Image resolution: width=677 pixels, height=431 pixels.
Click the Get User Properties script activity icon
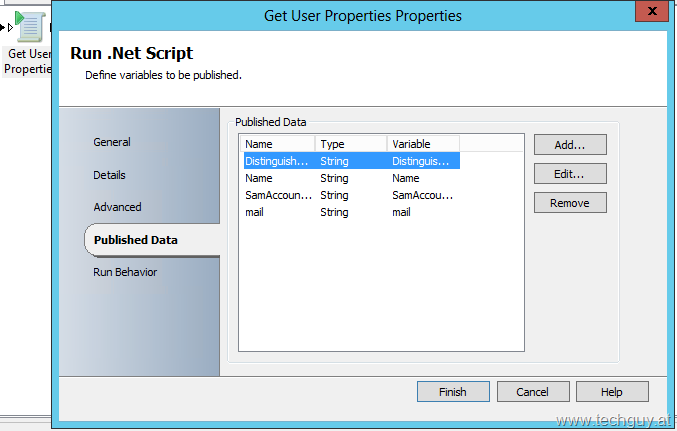29,27
